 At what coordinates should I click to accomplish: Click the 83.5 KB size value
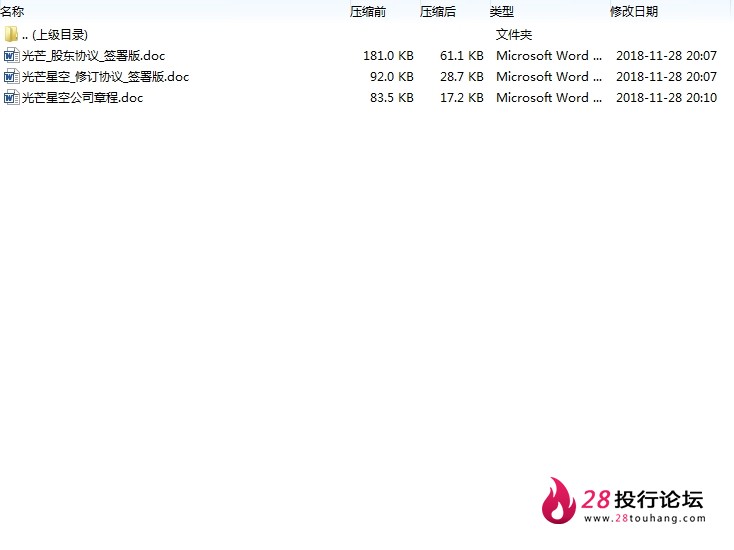pos(391,98)
